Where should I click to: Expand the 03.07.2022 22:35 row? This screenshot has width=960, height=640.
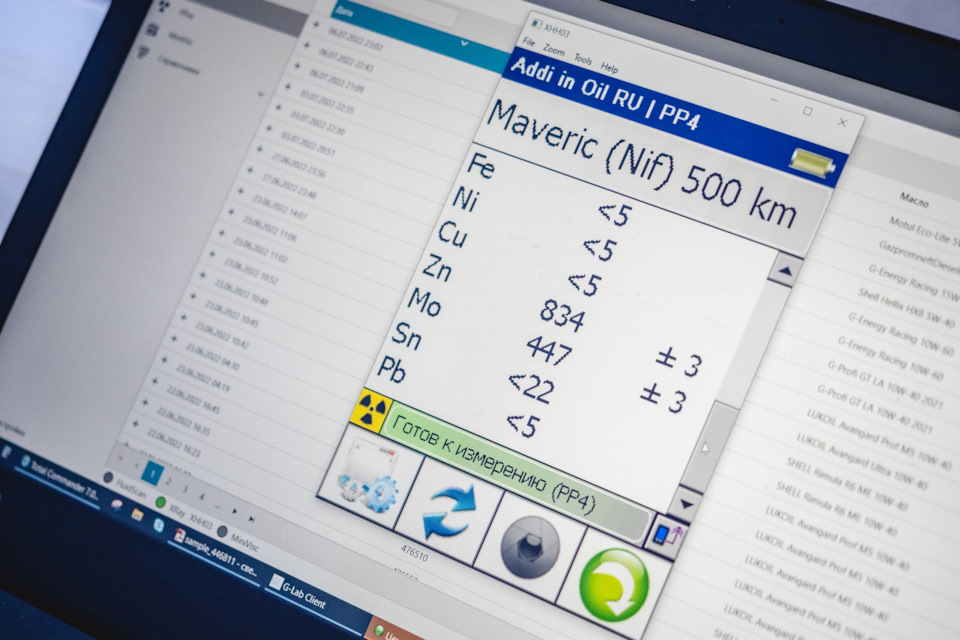click(x=287, y=87)
